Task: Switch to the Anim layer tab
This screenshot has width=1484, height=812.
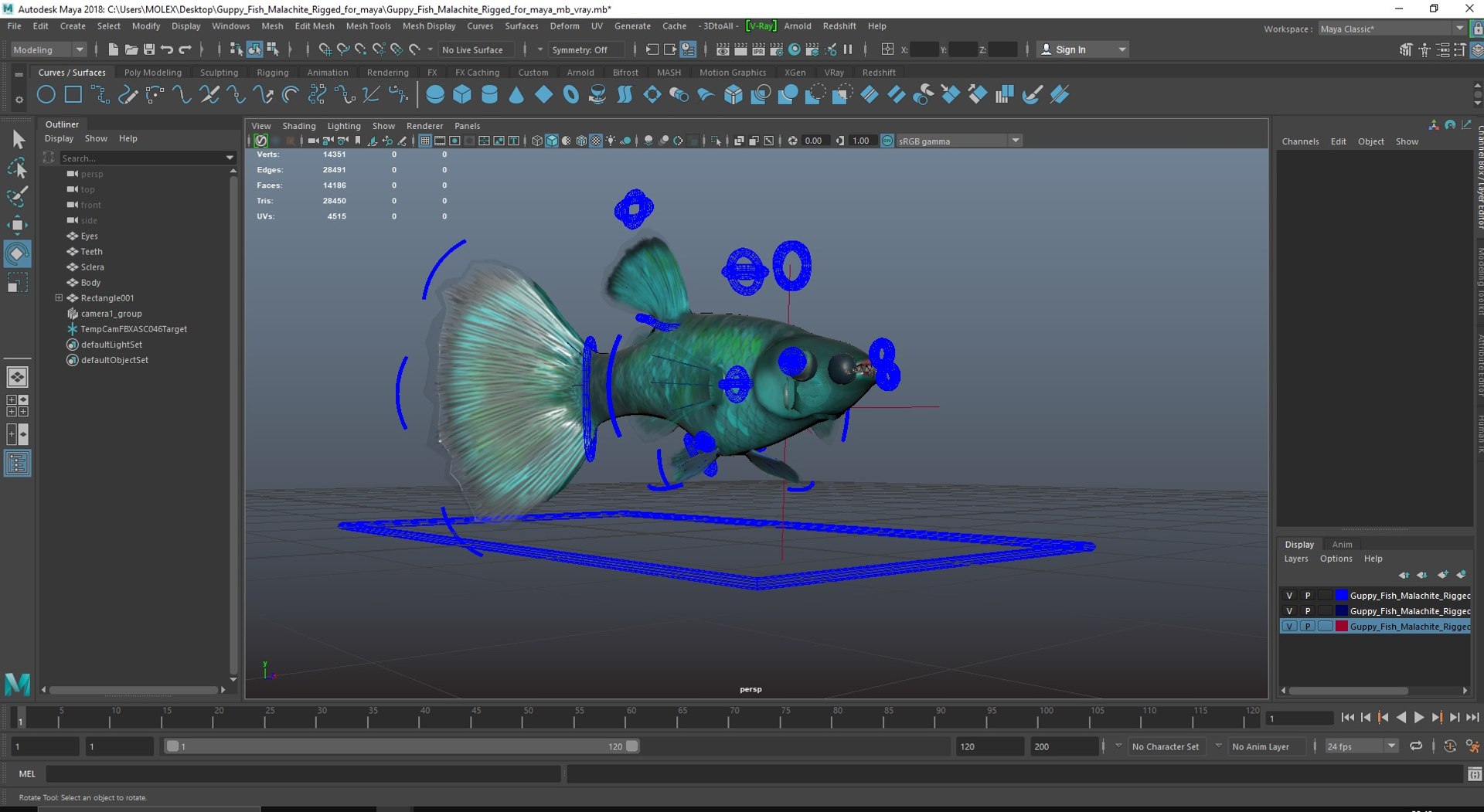Action: [x=1343, y=545]
